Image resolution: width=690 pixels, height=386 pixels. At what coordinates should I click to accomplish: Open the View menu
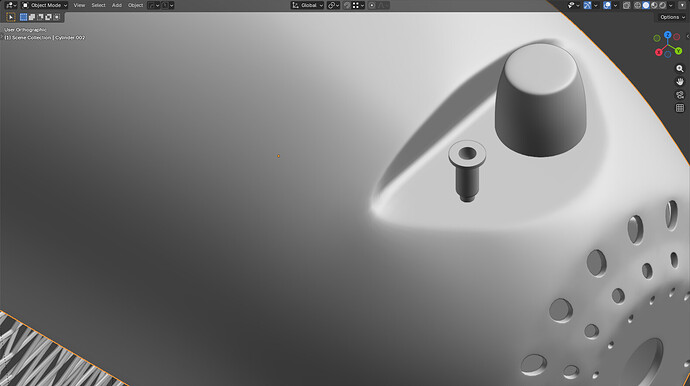click(79, 5)
